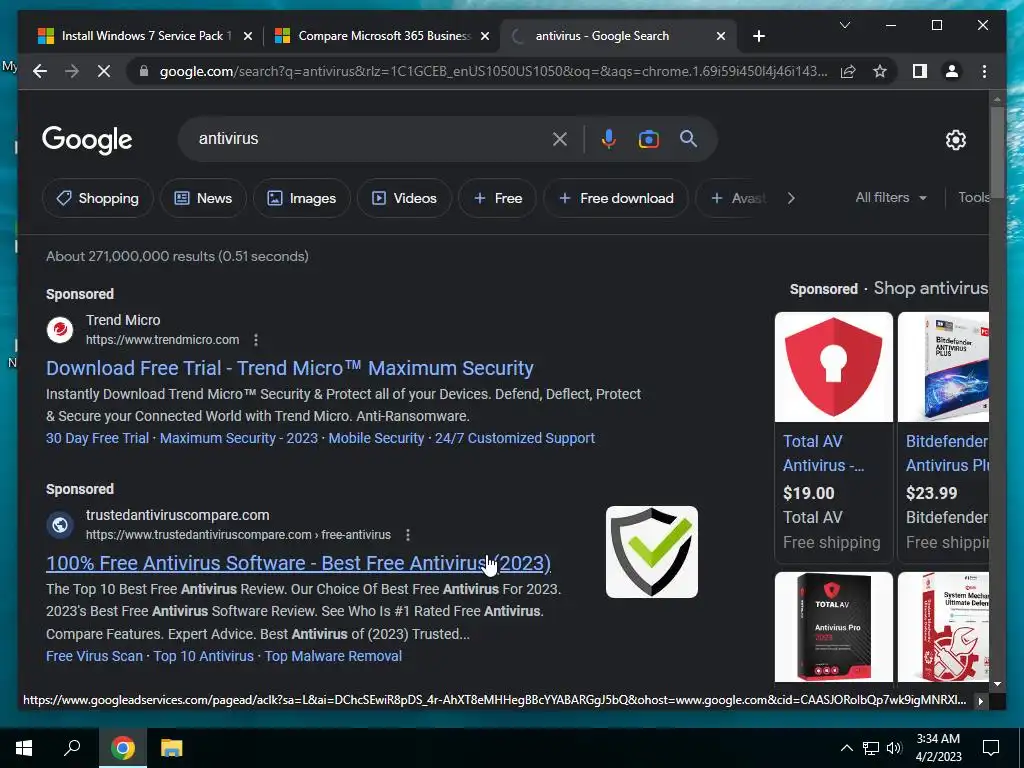Open a new tab with the plus button
Viewport: 1024px width, 768px height.
(759, 36)
